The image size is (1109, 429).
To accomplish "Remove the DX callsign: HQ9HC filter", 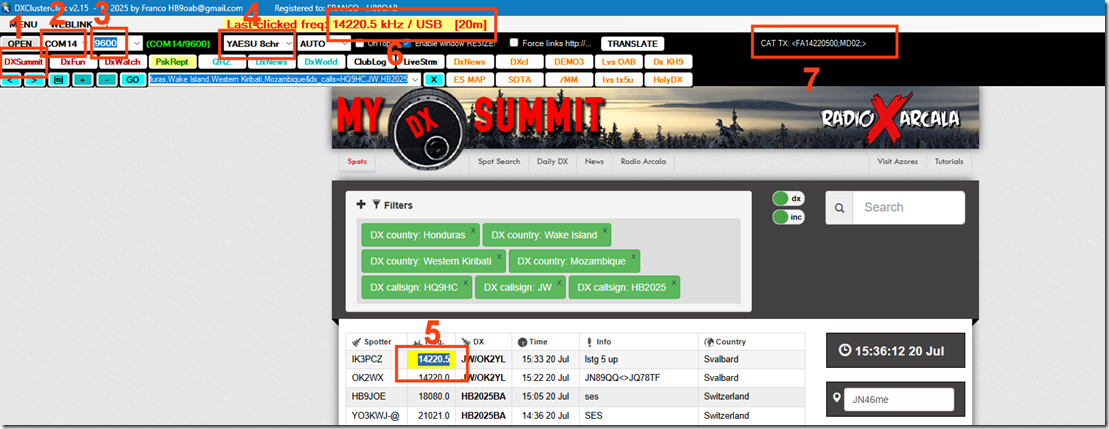I will (x=465, y=283).
